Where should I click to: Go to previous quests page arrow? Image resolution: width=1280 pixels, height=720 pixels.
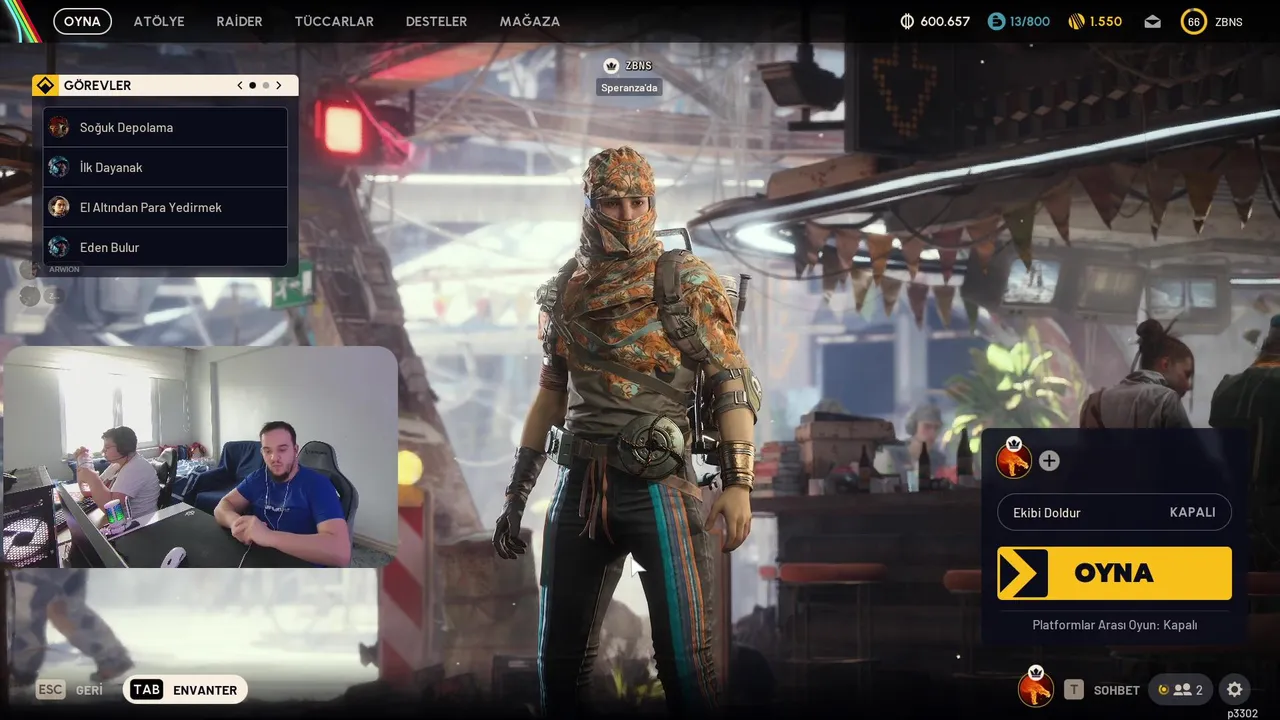click(240, 86)
